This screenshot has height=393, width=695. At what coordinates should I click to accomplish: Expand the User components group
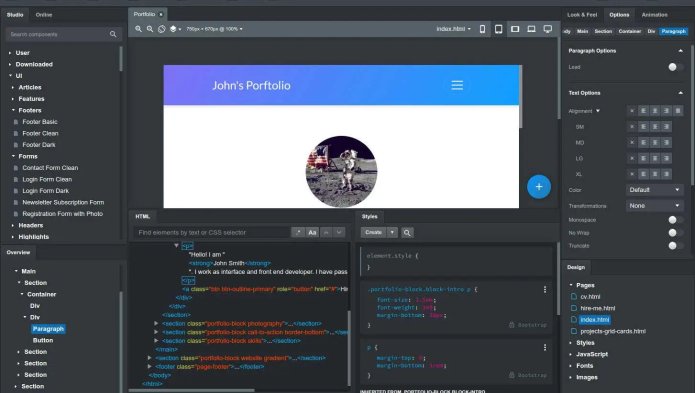(x=10, y=53)
